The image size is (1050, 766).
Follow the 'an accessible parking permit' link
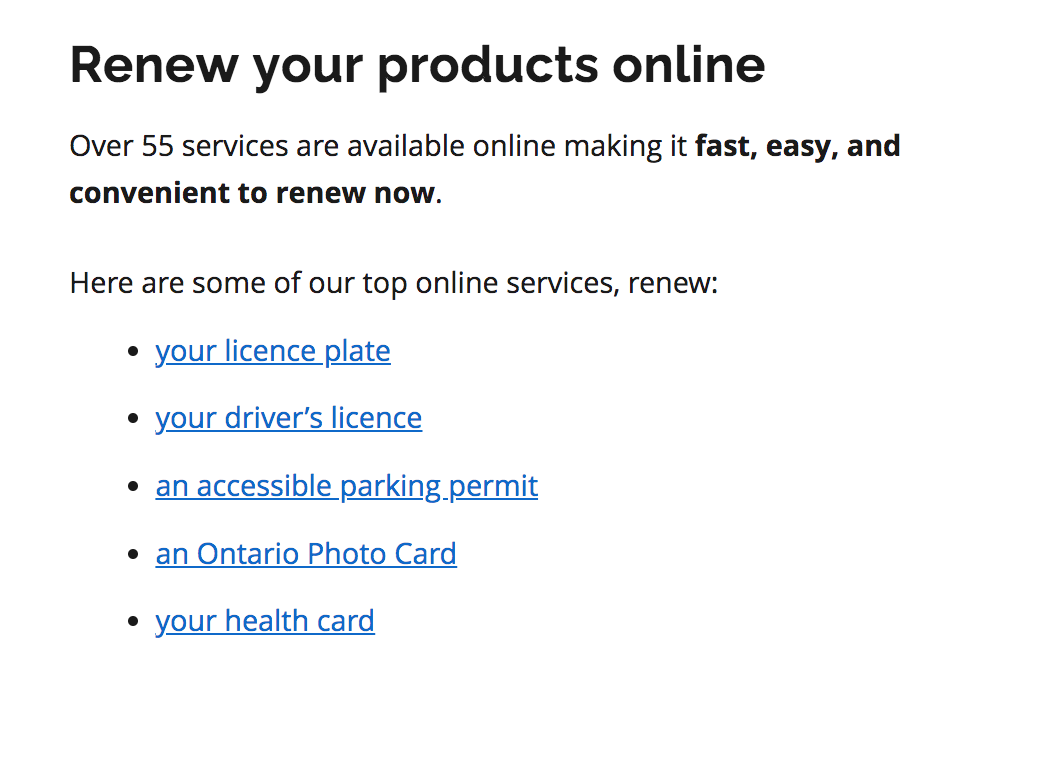[x=347, y=487]
